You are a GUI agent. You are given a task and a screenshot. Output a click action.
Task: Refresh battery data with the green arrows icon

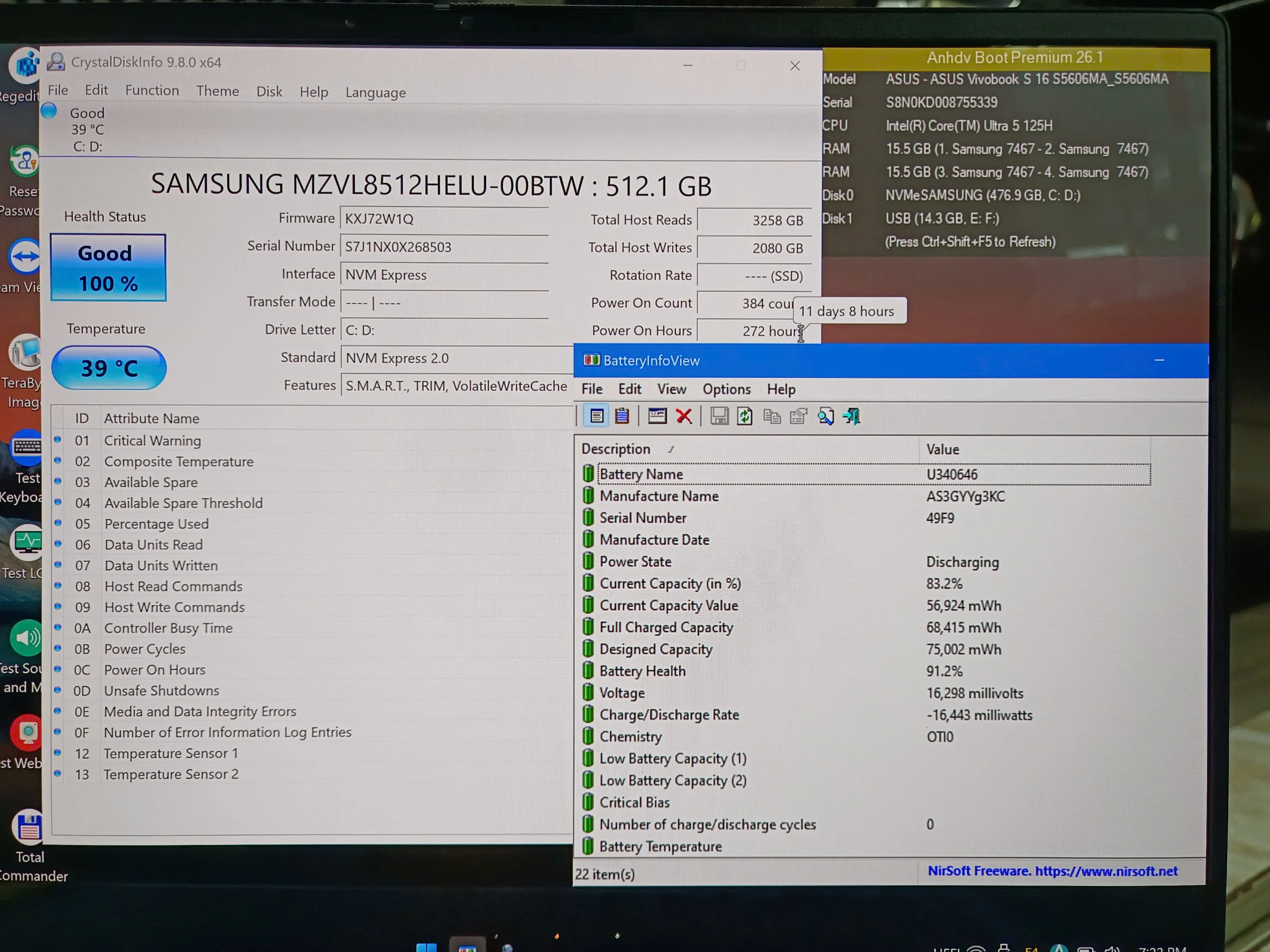[745, 416]
